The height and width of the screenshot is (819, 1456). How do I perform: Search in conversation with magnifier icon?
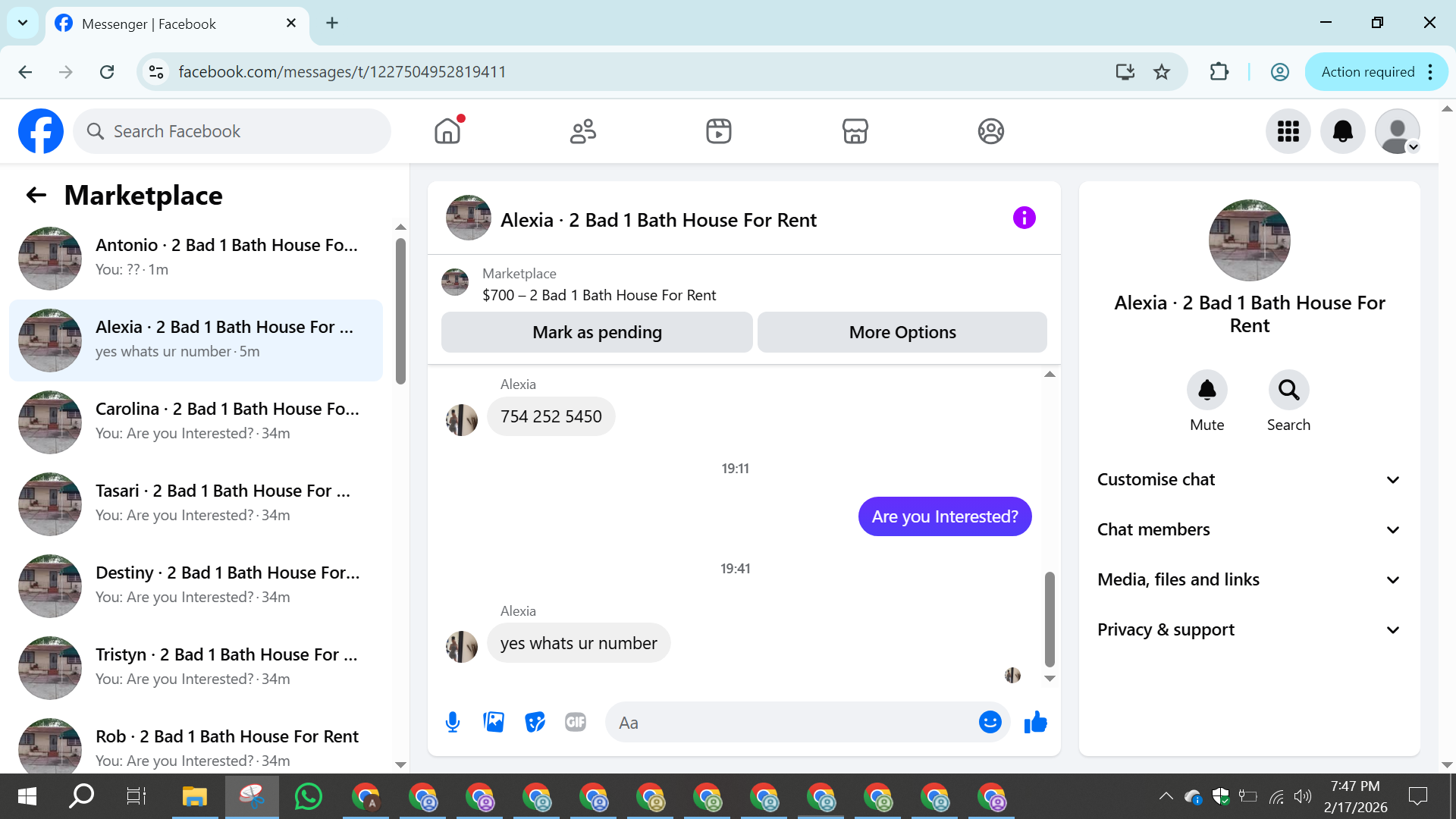coord(1288,391)
